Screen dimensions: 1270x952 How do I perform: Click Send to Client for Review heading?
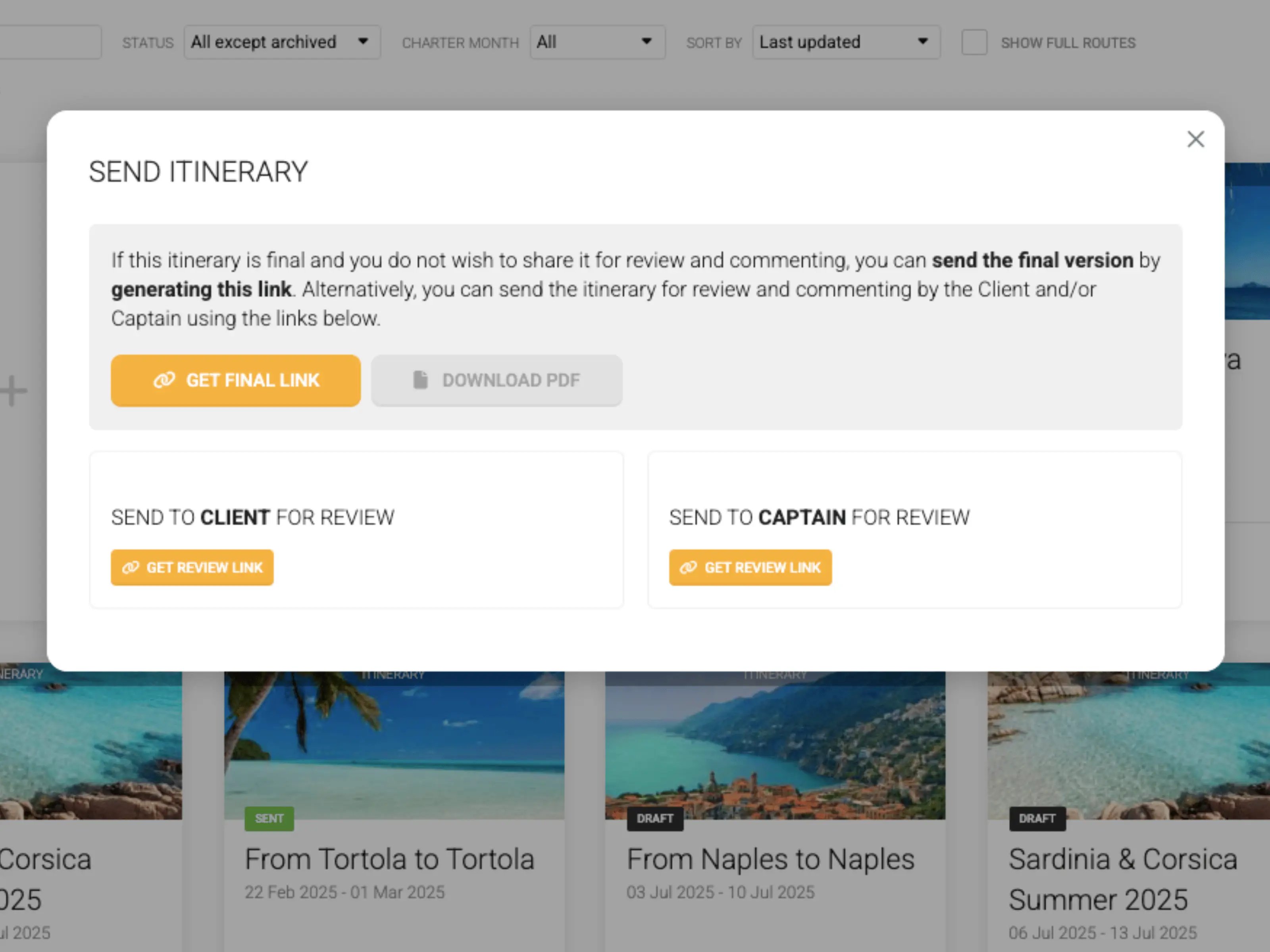253,517
